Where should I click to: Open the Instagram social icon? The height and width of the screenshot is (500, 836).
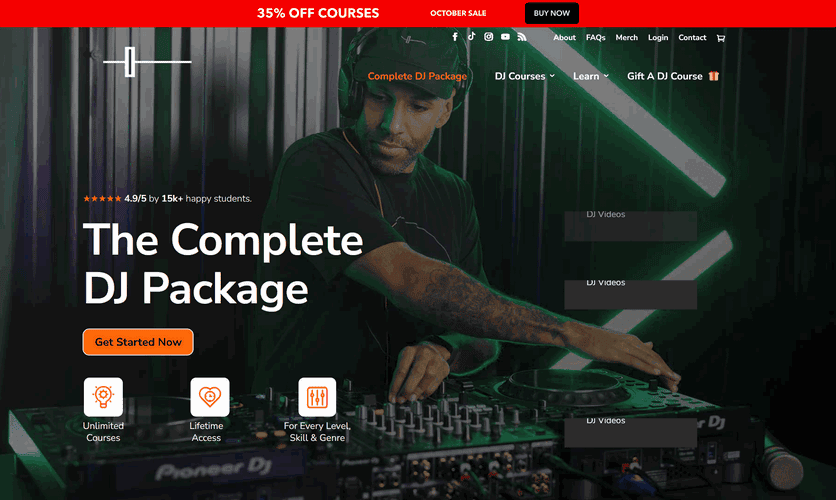(488, 37)
